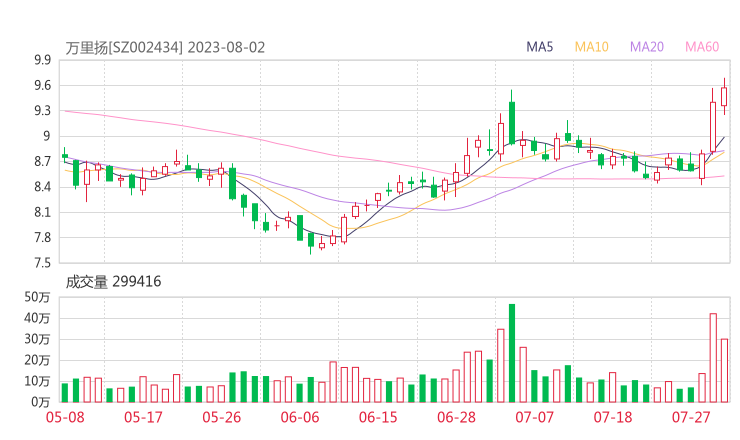The width and height of the screenshot is (740, 440).
Task: Click the 9.6 price axis label
Action: pyautogui.click(x=42, y=85)
